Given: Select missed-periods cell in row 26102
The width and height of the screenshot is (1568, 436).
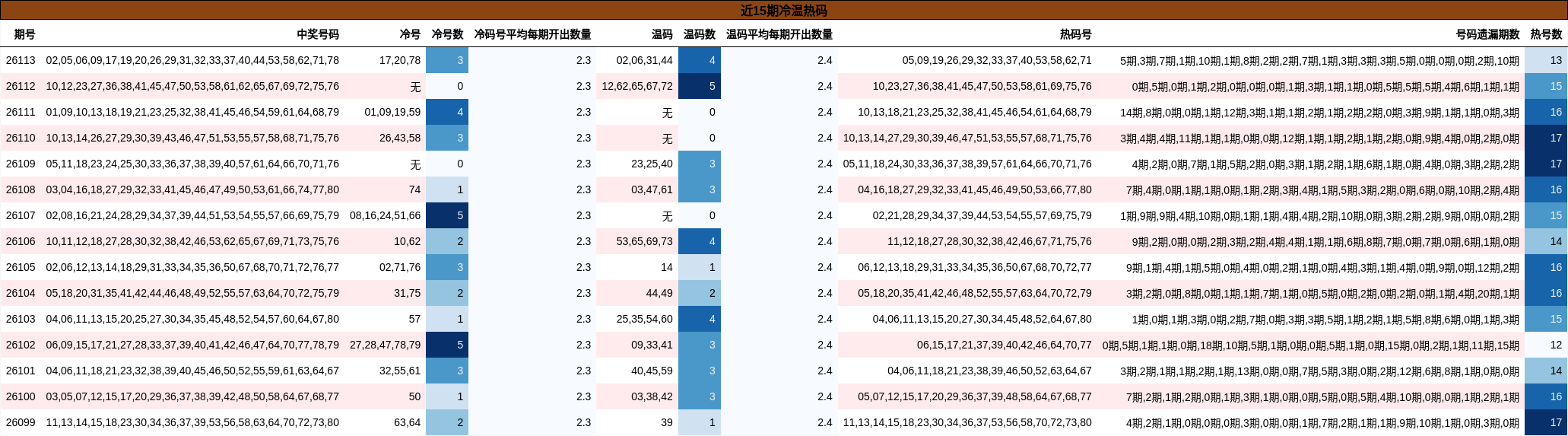Looking at the screenshot, I should [1311, 345].
